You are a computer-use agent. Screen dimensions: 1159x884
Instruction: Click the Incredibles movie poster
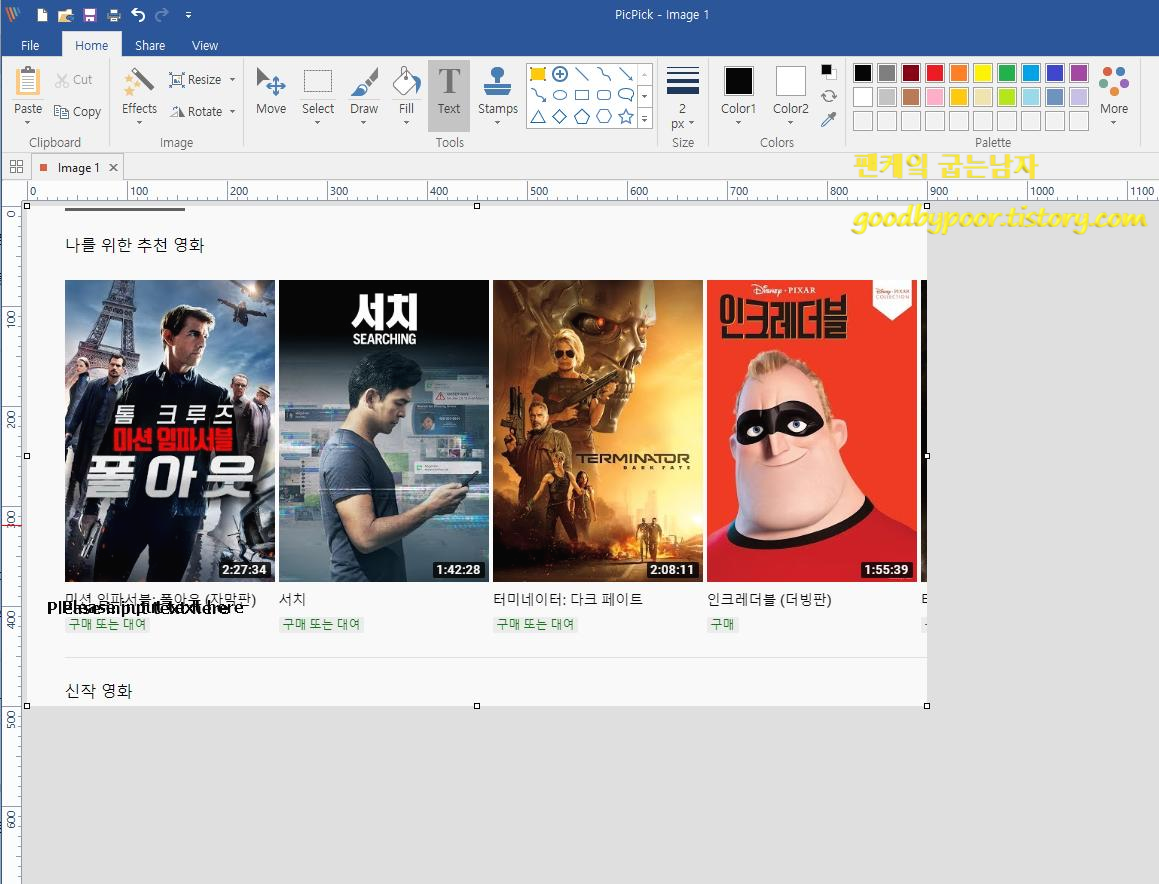click(812, 430)
